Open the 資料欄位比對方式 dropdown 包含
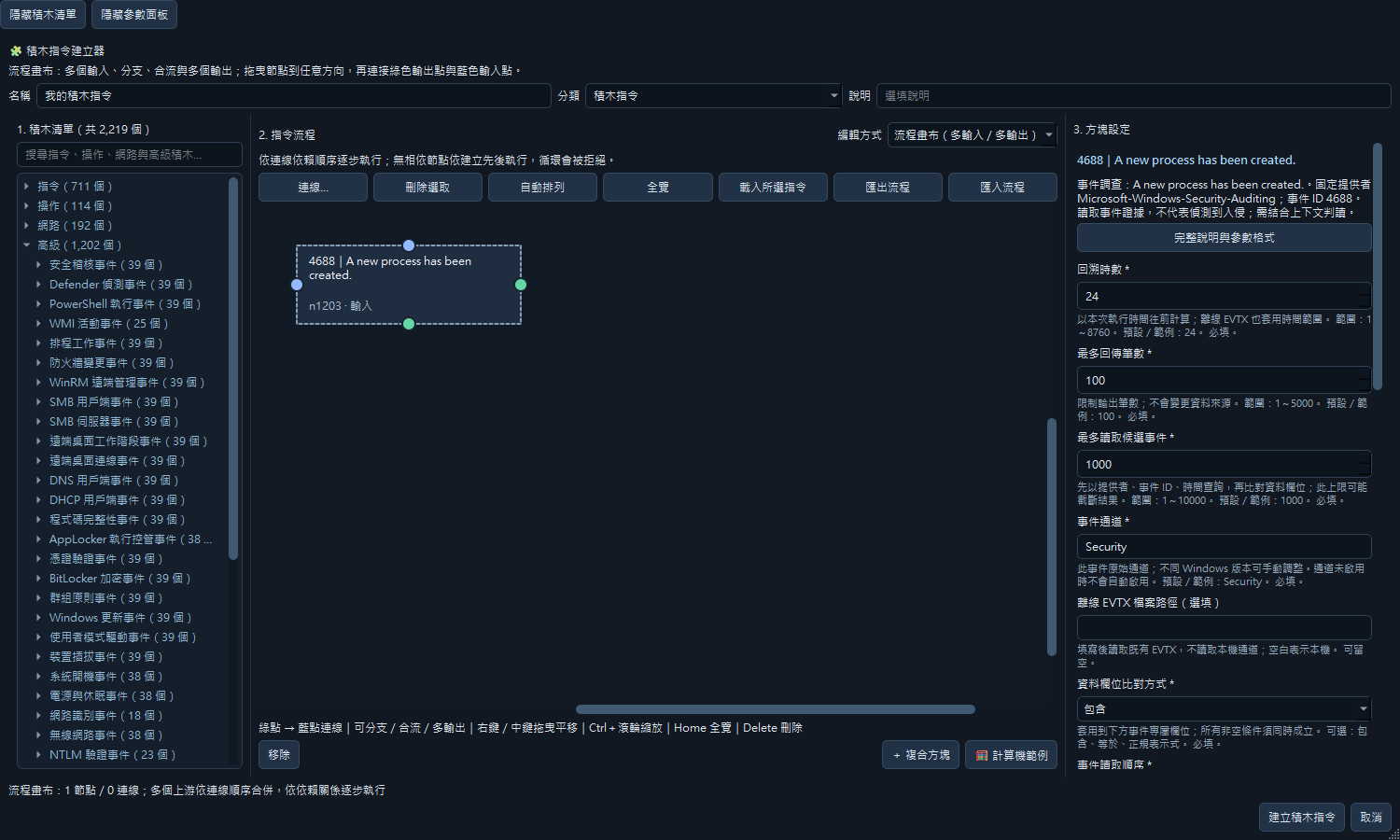Screen dimensions: 1400x840 1225,708
